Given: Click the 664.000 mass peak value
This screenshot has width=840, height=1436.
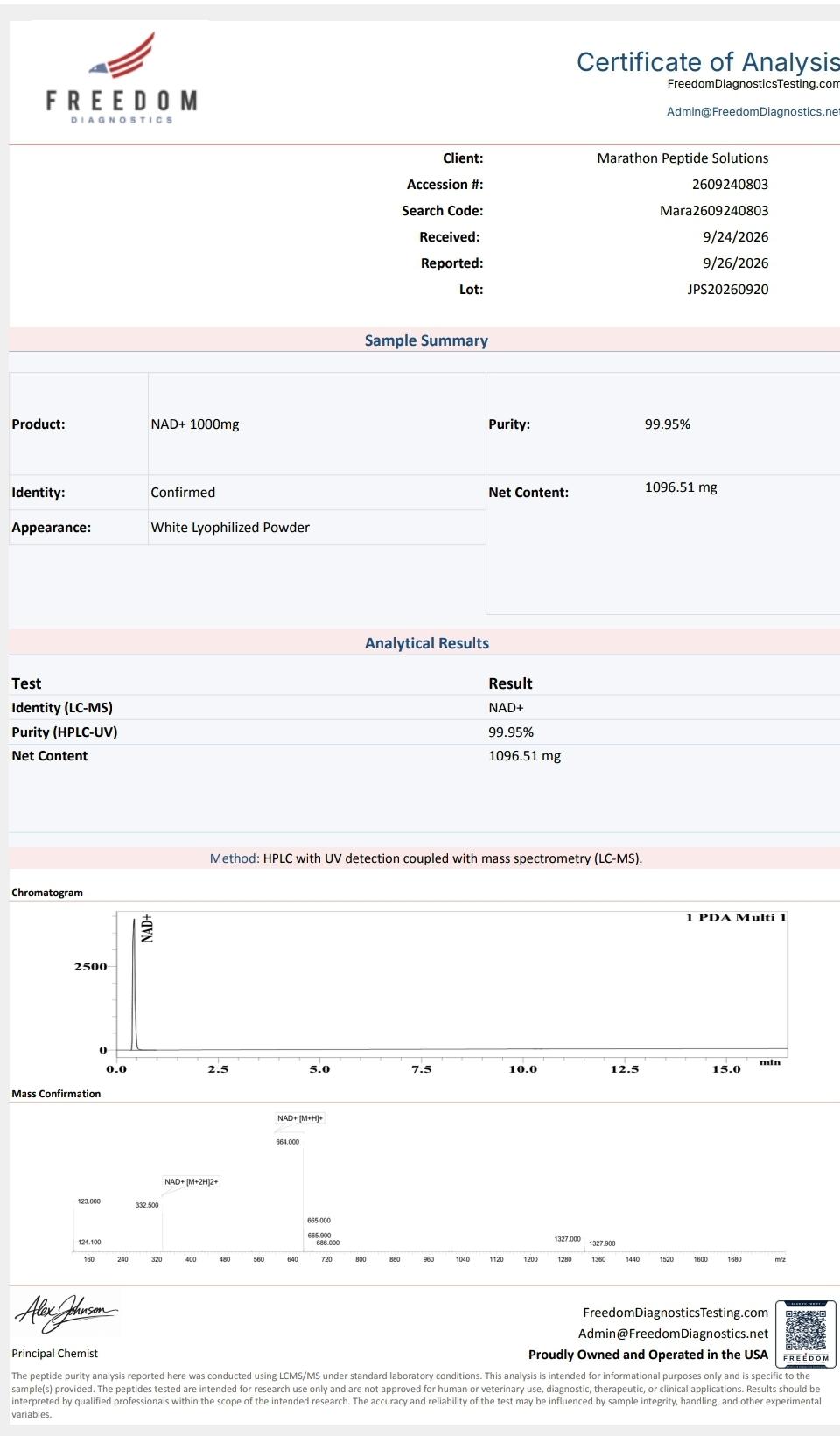Looking at the screenshot, I should (x=287, y=1142).
